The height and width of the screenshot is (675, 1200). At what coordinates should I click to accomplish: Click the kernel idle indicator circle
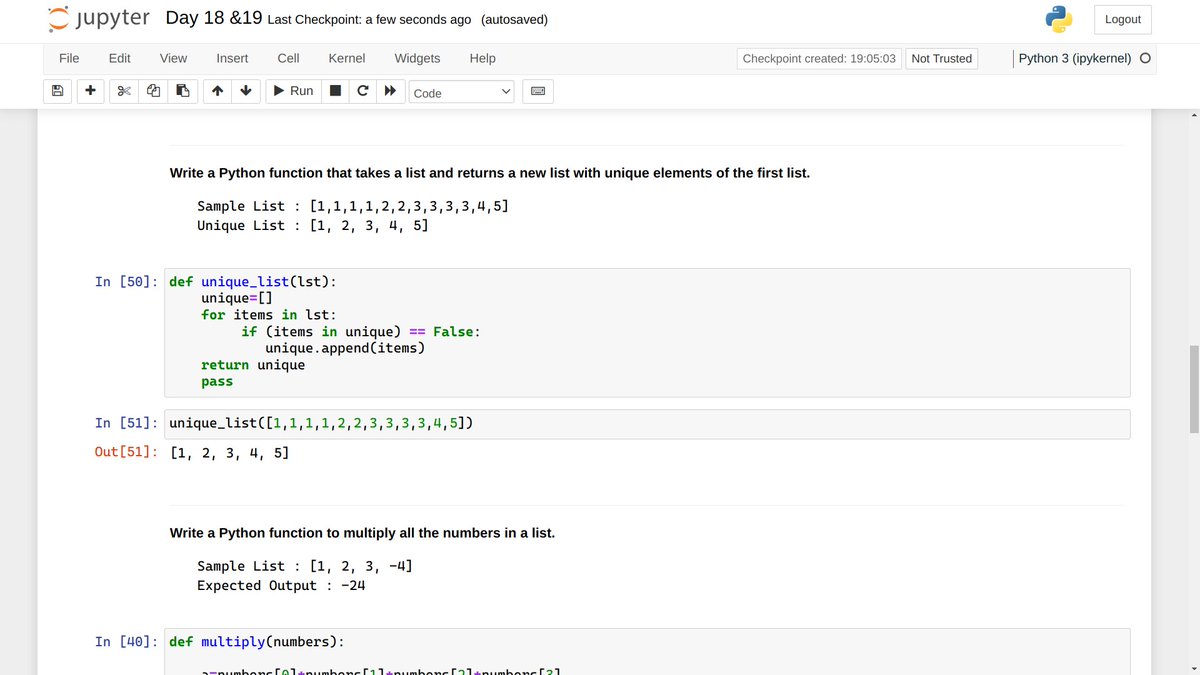(x=1145, y=58)
